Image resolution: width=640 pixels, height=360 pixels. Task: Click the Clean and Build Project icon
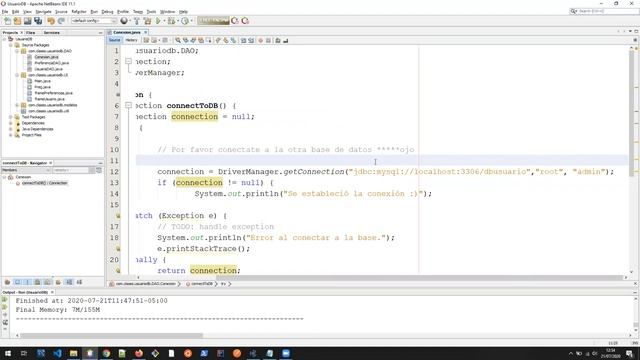(x=147, y=21)
